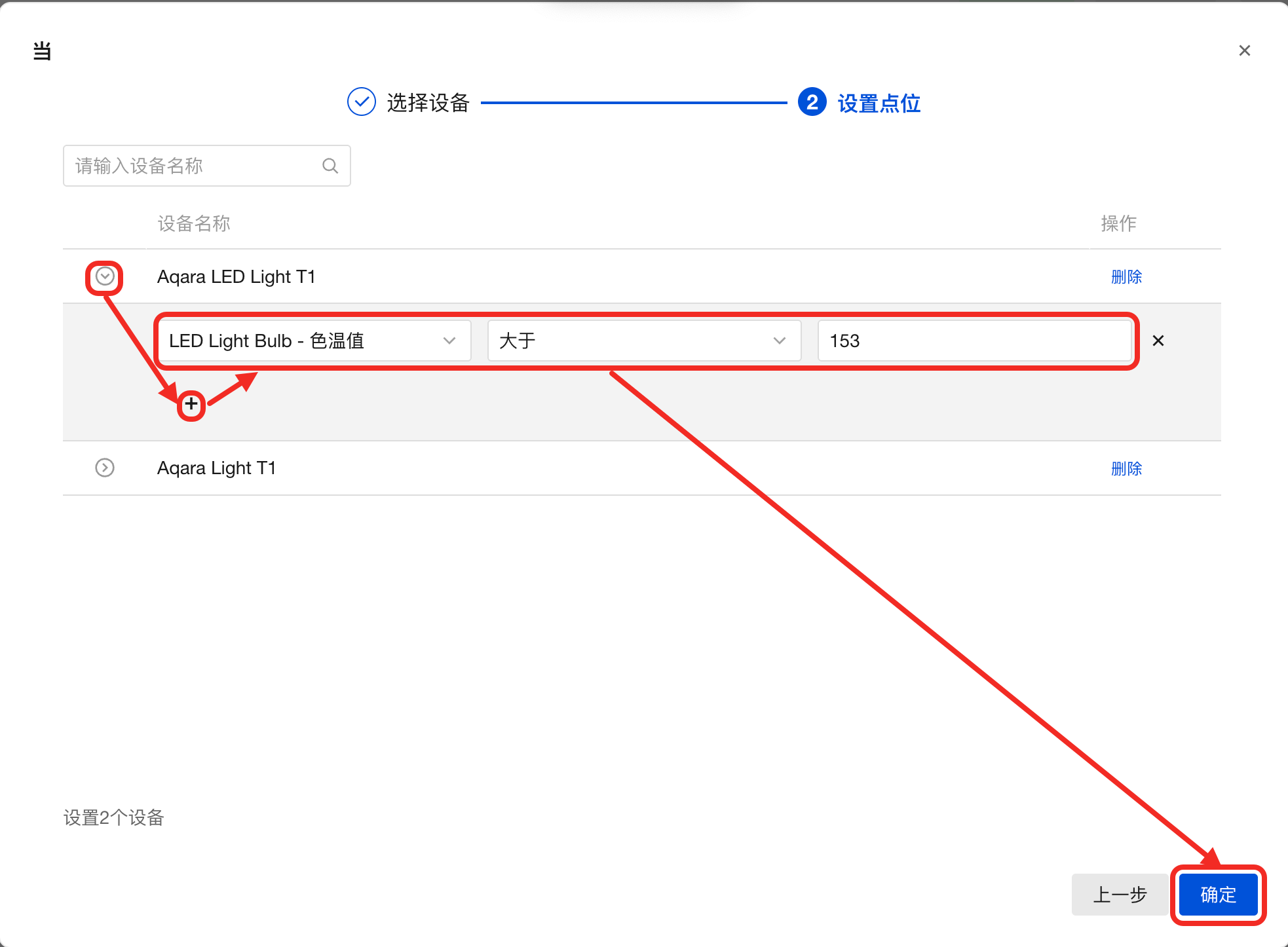Remove condition row with X icon
Viewport: 1288px width, 947px height.
pos(1158,341)
